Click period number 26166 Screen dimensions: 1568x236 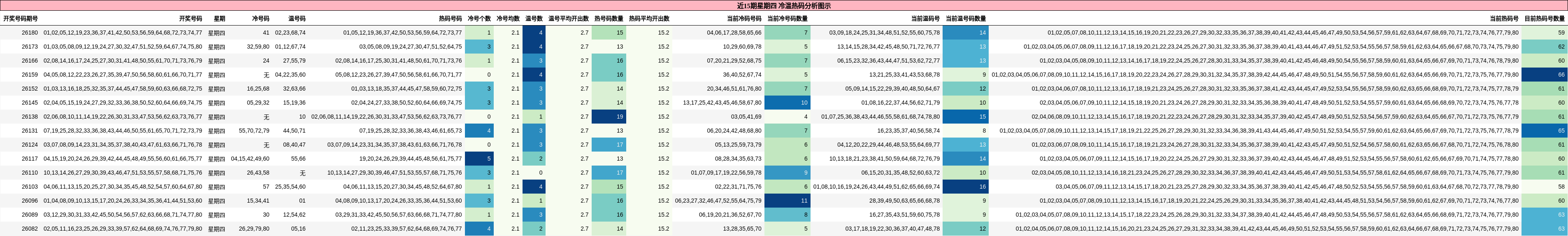click(29, 61)
